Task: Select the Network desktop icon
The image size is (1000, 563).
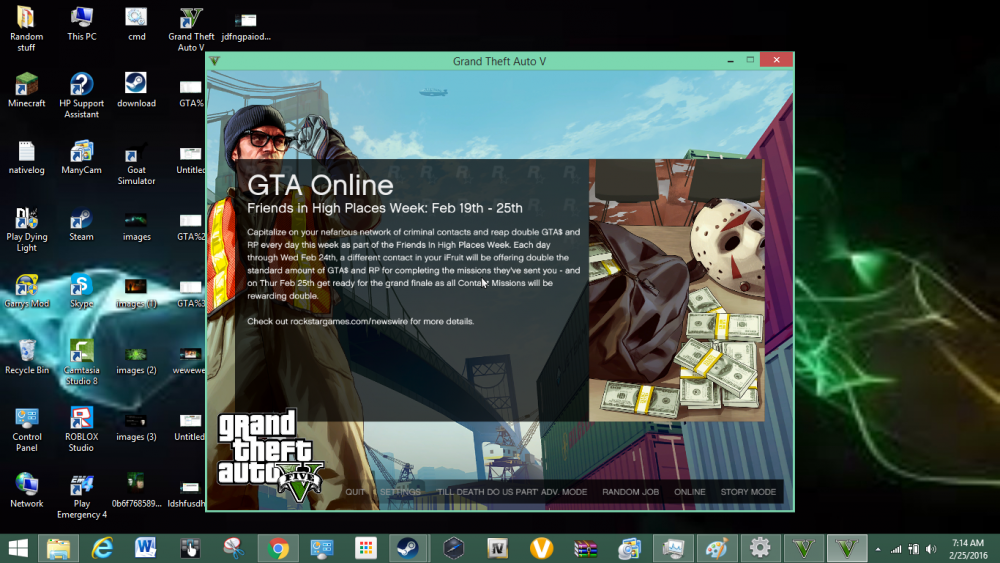Action: 26,490
